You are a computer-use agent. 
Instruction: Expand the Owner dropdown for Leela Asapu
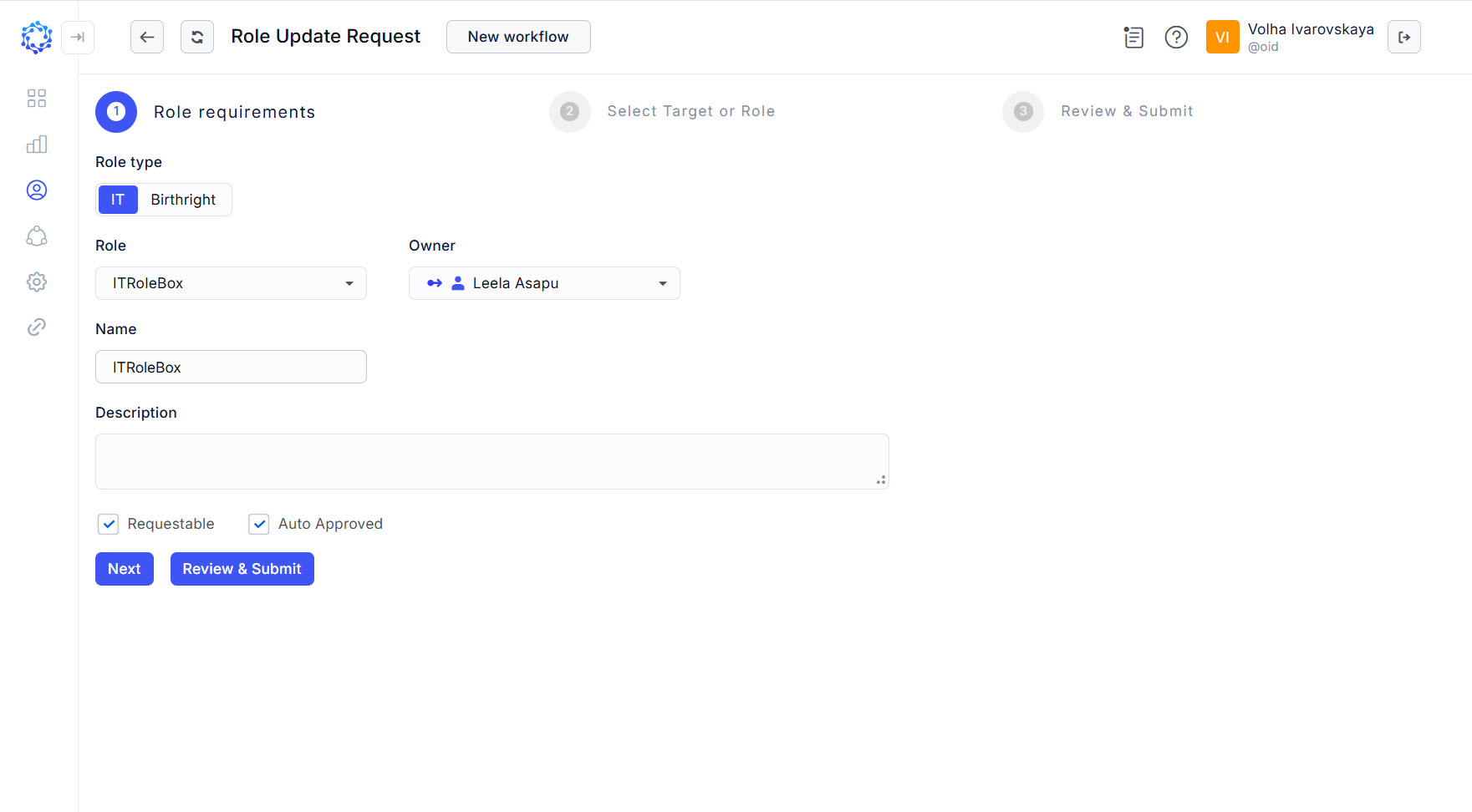tap(661, 283)
